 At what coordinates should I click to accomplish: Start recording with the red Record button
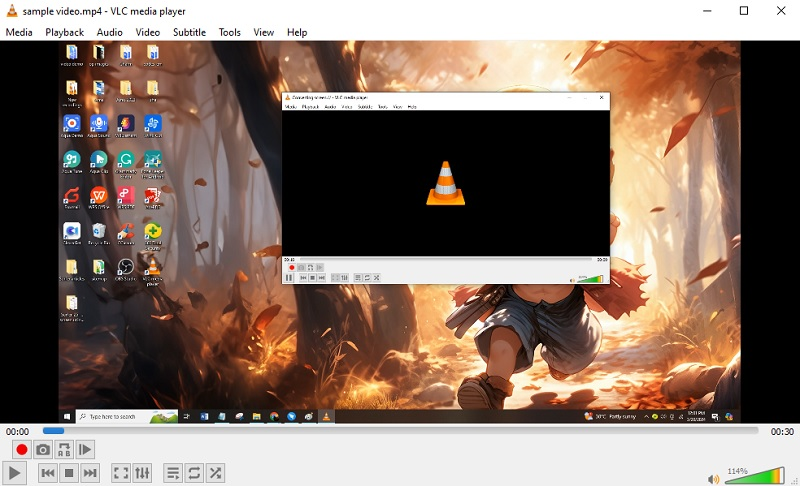[x=21, y=449]
